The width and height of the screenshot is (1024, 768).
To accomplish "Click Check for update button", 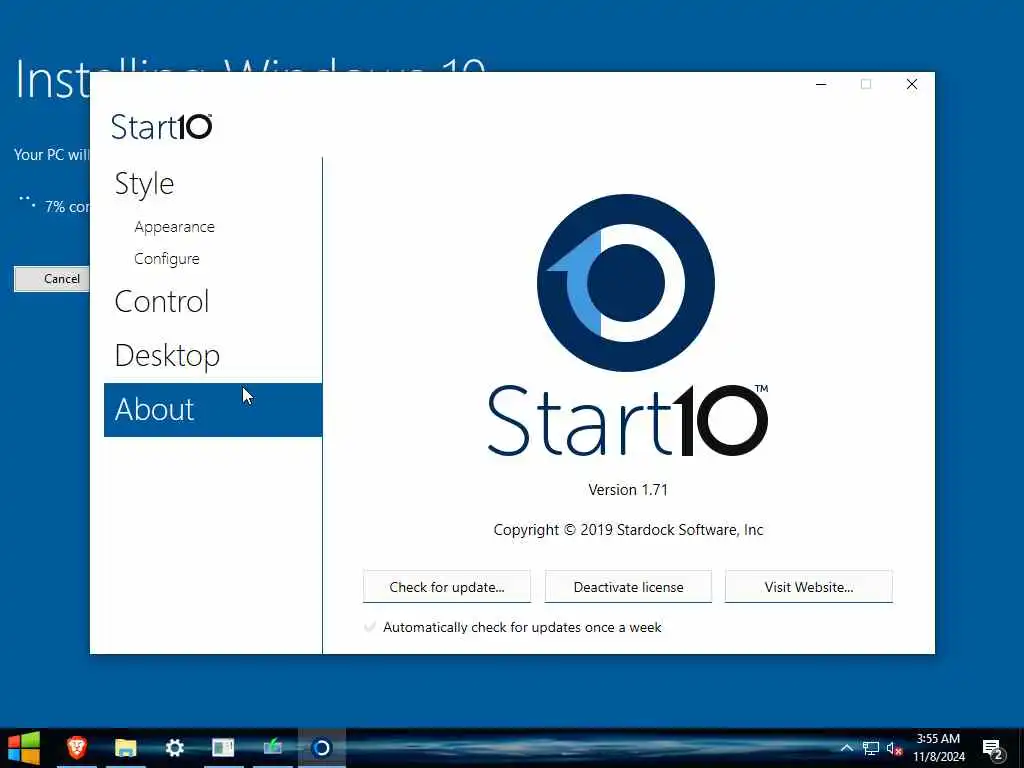I will (x=447, y=586).
